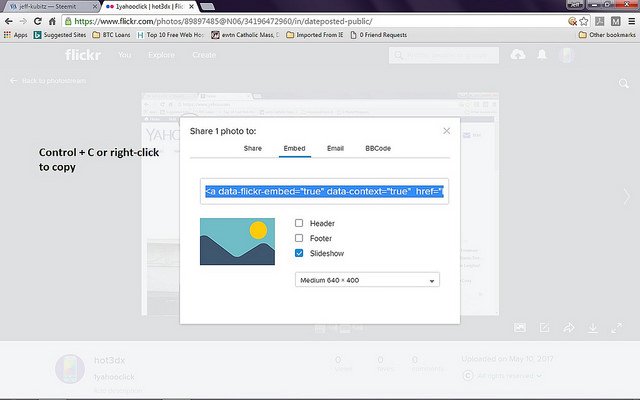Open the Apps bookmark shortcut
This screenshot has height=400, width=640.
(16, 35)
